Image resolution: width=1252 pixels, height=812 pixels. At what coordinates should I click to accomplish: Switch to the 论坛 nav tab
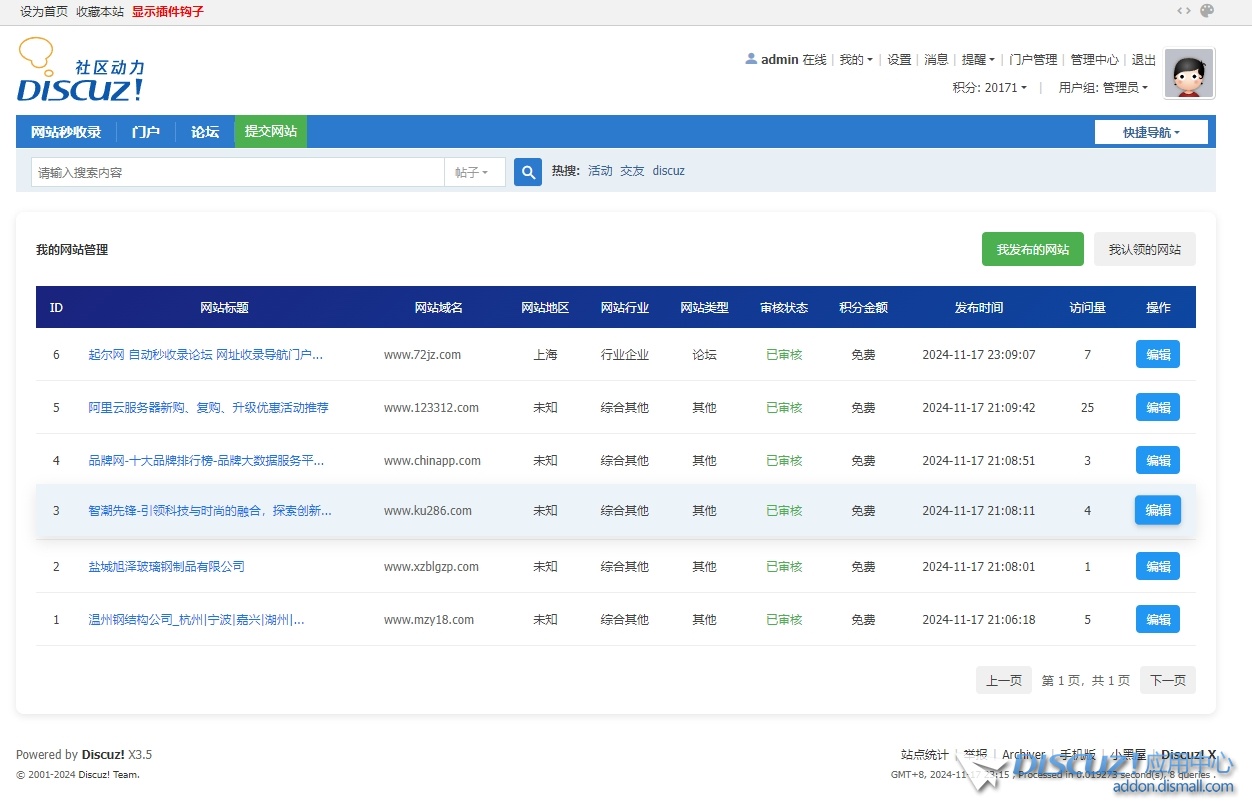point(205,132)
